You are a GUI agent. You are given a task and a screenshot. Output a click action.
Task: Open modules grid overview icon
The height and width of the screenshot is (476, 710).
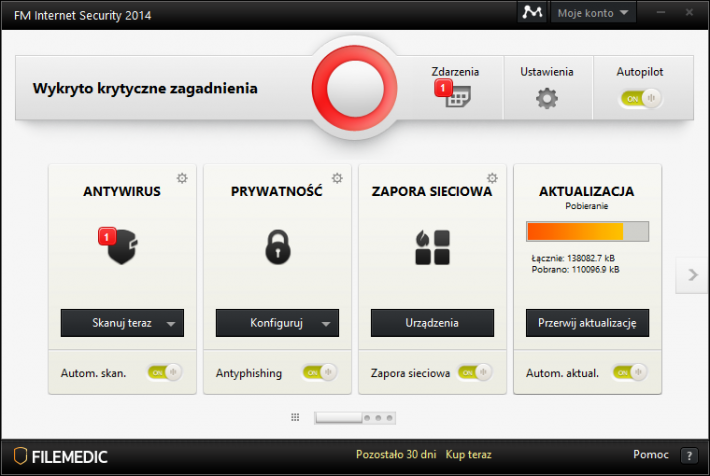coord(295,417)
